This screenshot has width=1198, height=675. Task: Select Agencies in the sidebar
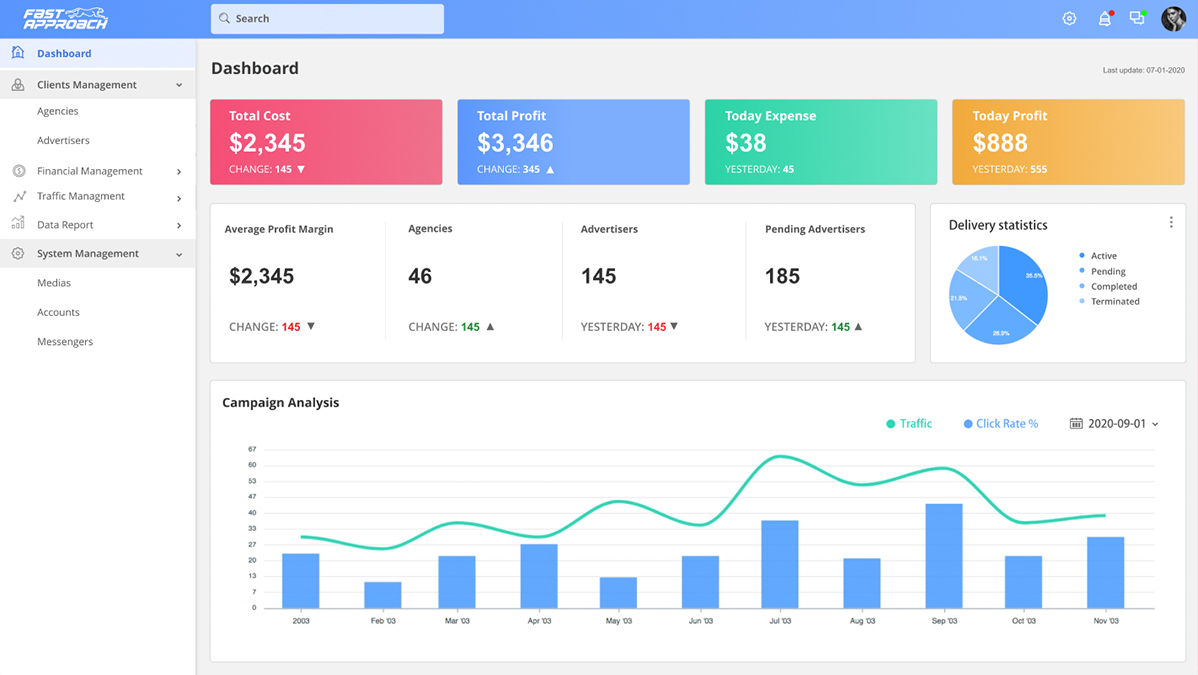tap(58, 111)
